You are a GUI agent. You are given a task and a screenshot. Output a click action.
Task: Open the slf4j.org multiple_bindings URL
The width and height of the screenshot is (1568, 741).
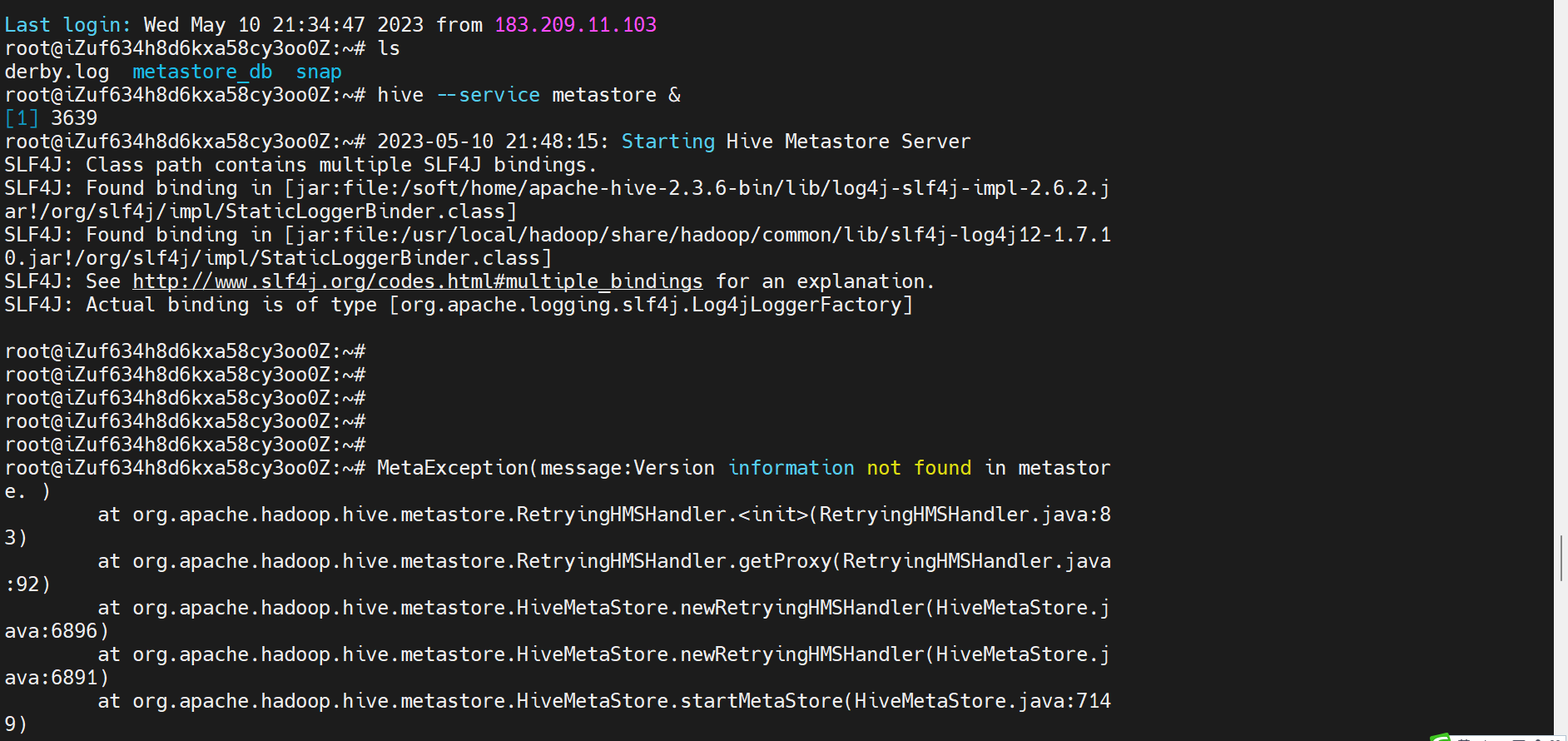[418, 281]
